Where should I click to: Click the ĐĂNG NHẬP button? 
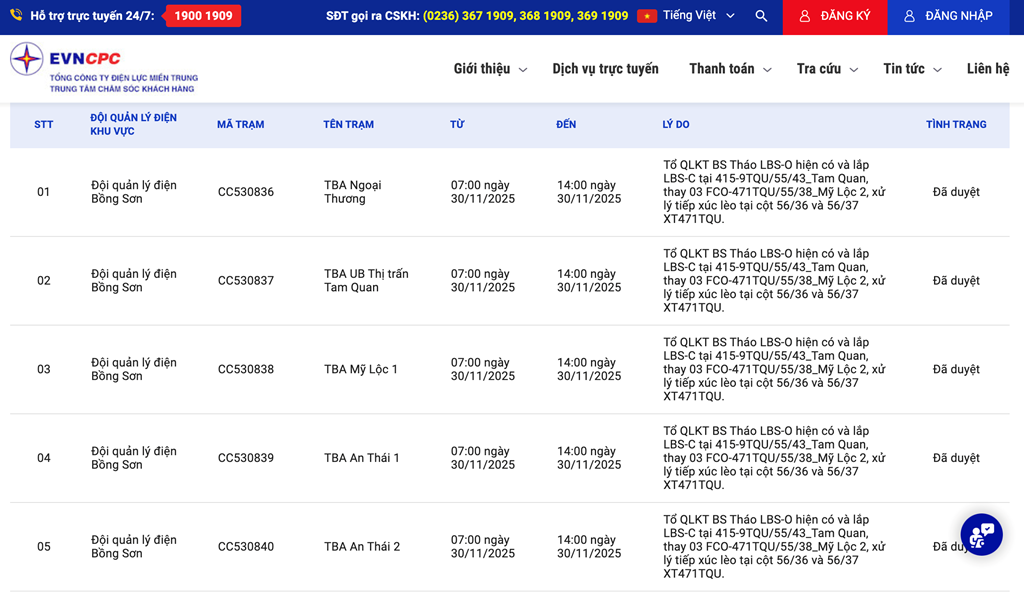pyautogui.click(x=948, y=16)
